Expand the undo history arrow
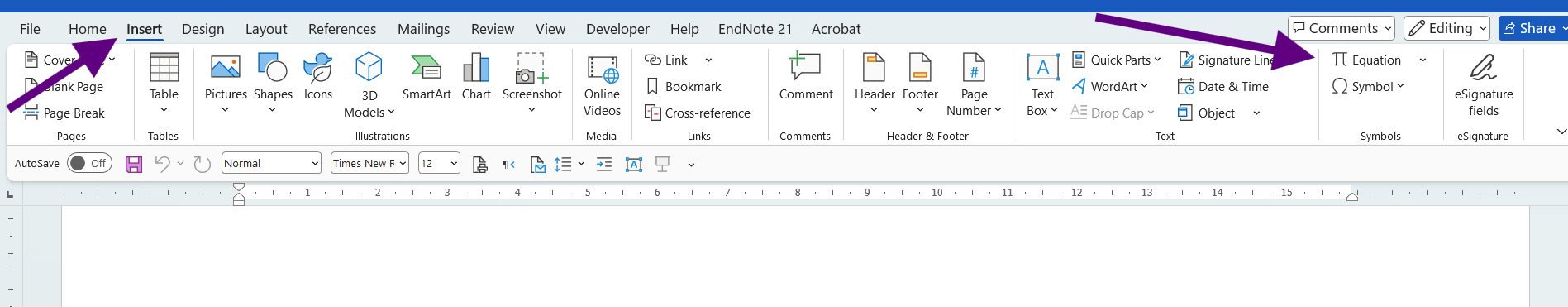The width and height of the screenshot is (1568, 307). point(180,164)
